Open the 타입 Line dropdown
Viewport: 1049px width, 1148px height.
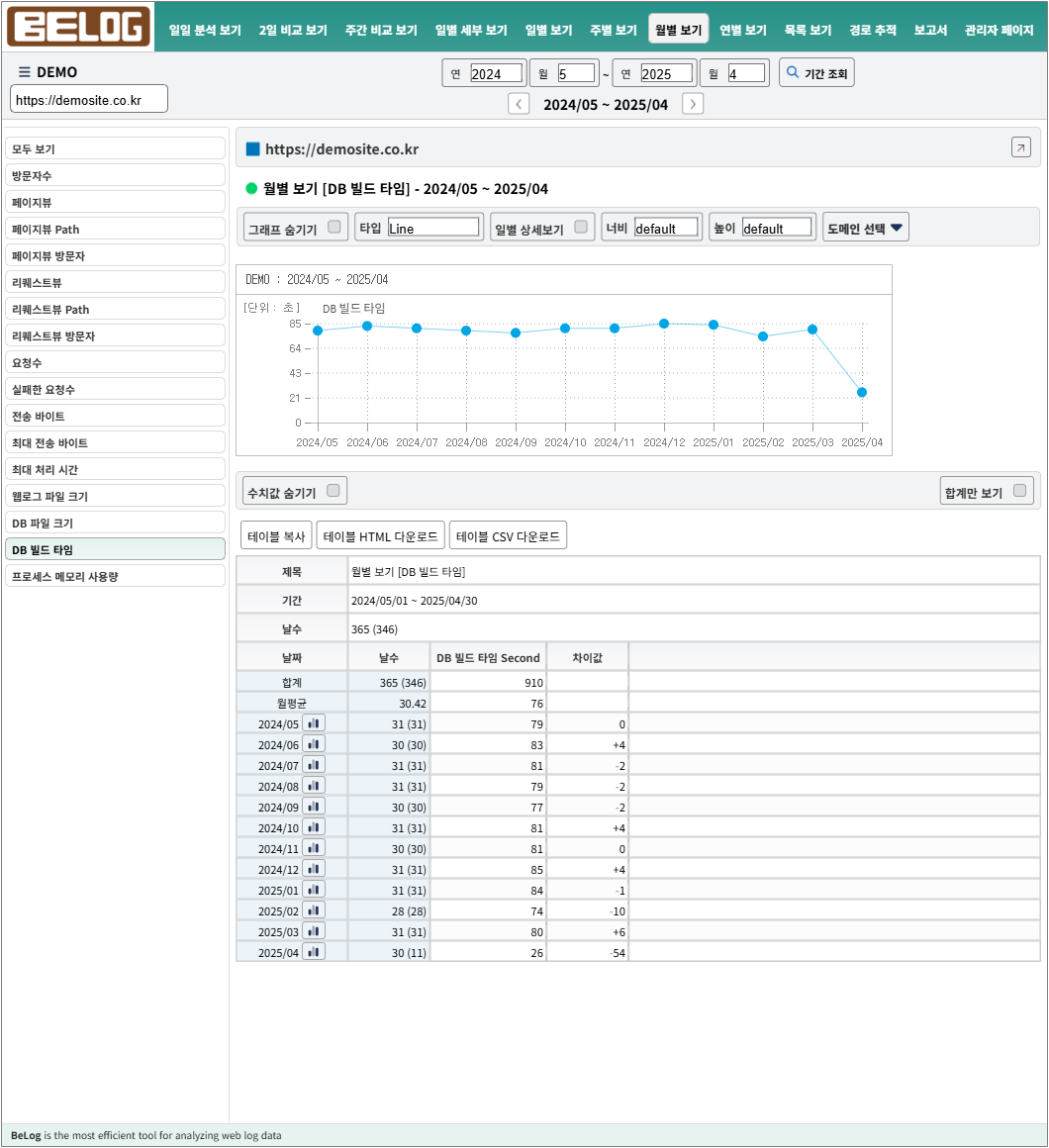433,228
